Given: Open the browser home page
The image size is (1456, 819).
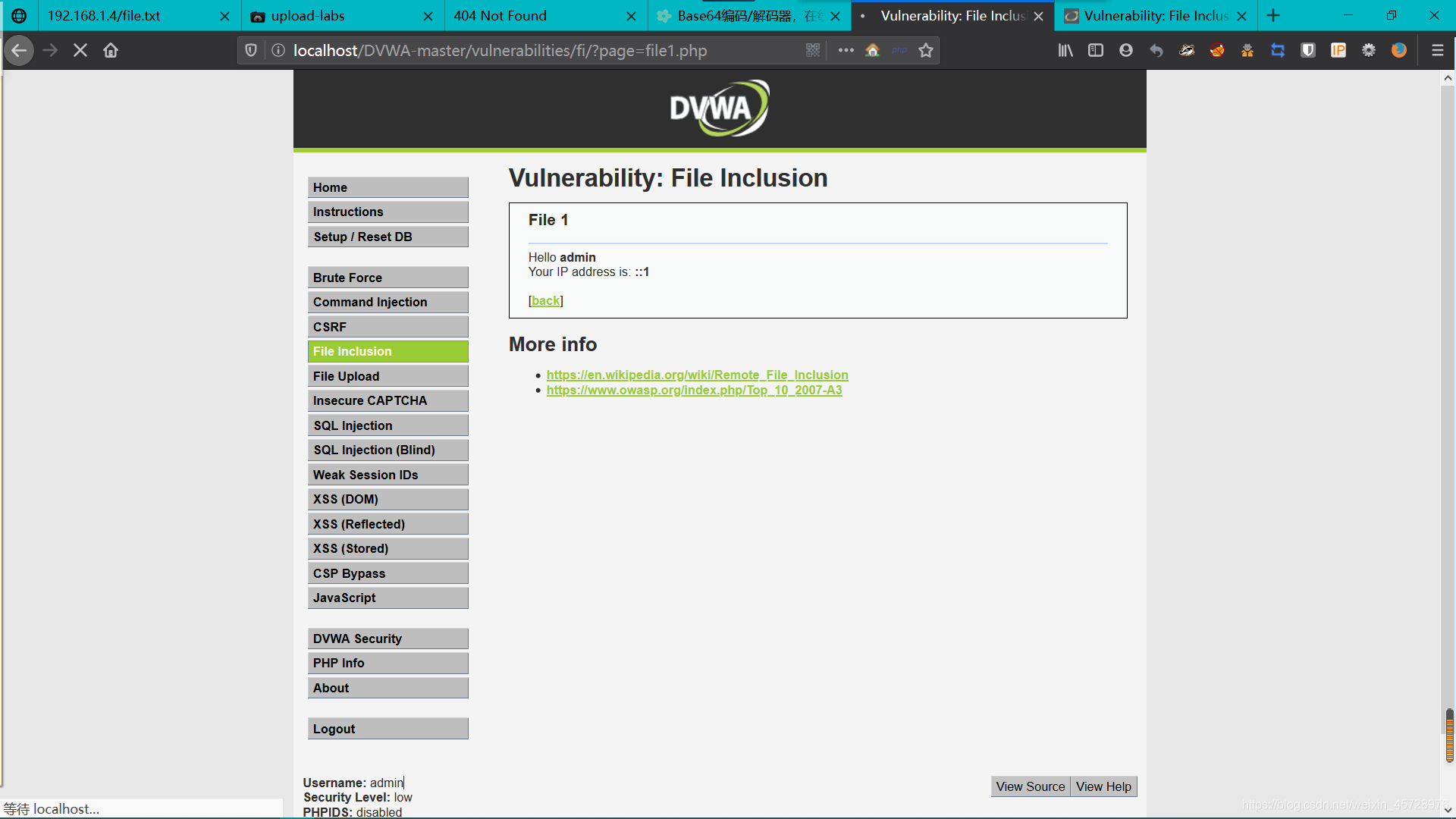Looking at the screenshot, I should (x=111, y=50).
